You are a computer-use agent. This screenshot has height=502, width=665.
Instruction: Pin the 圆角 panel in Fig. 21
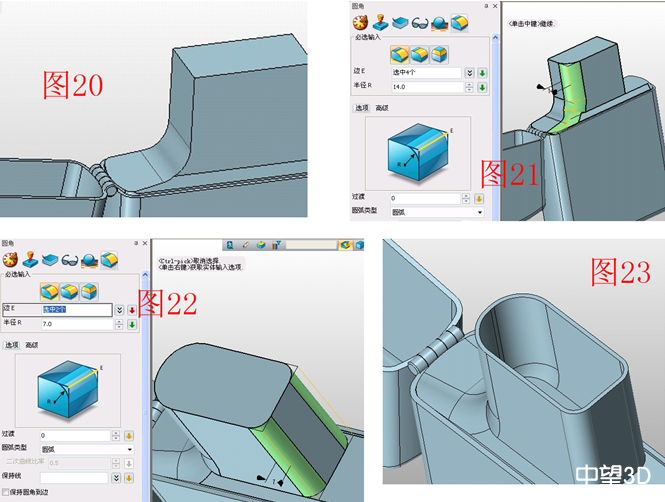(x=486, y=6)
